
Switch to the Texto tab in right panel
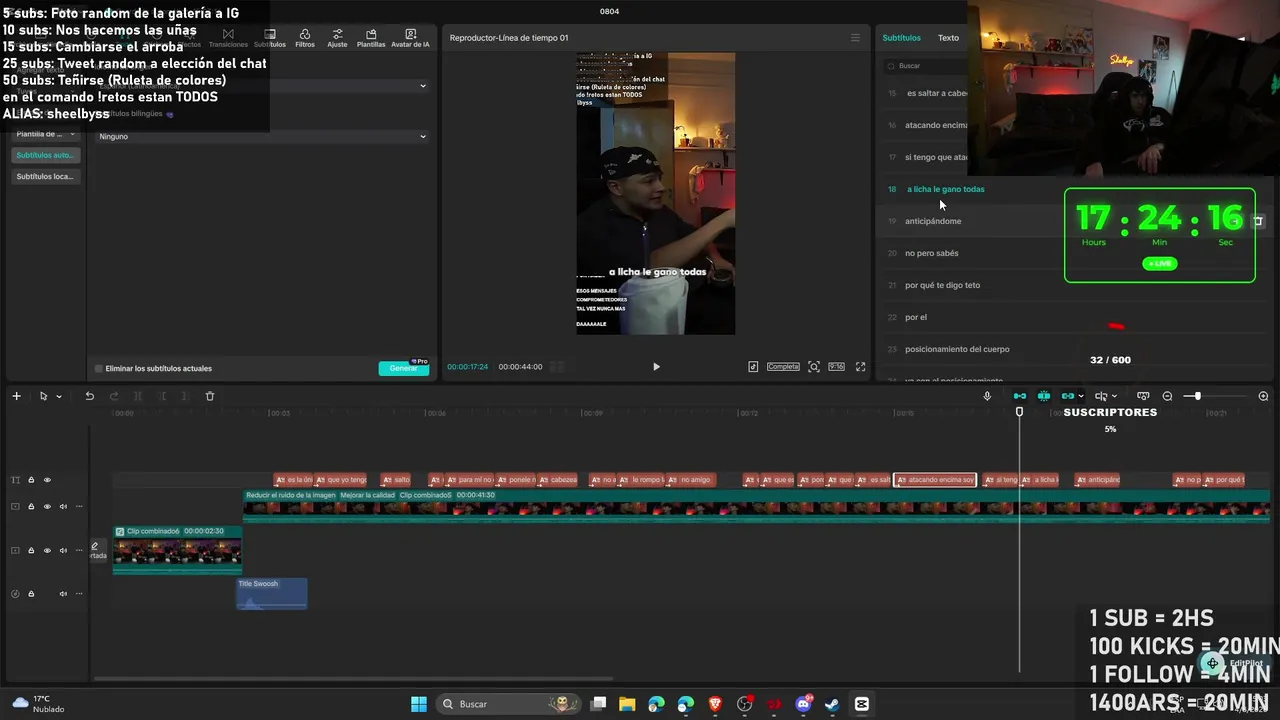pos(948,38)
